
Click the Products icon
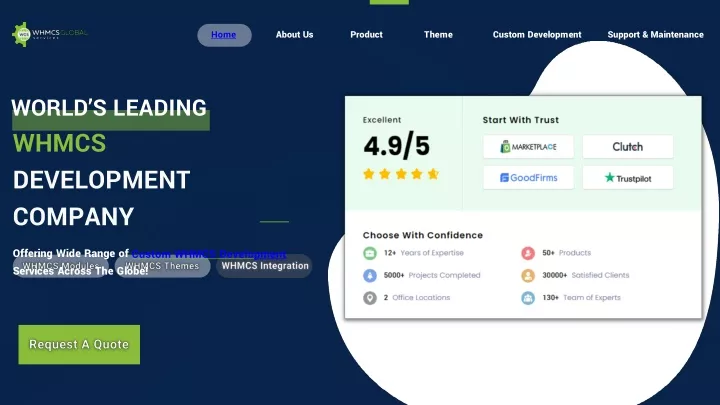point(528,253)
